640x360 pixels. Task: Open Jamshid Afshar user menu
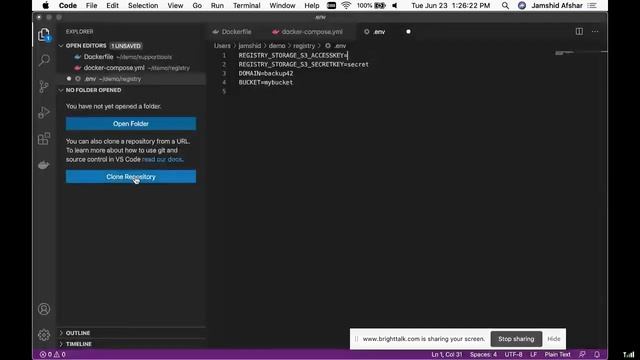pyautogui.click(x=557, y=6)
